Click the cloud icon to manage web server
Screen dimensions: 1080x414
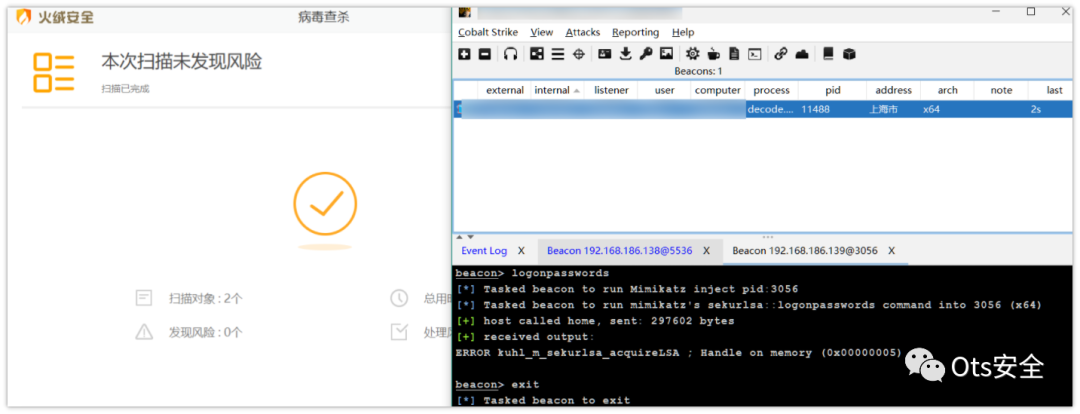[802, 54]
